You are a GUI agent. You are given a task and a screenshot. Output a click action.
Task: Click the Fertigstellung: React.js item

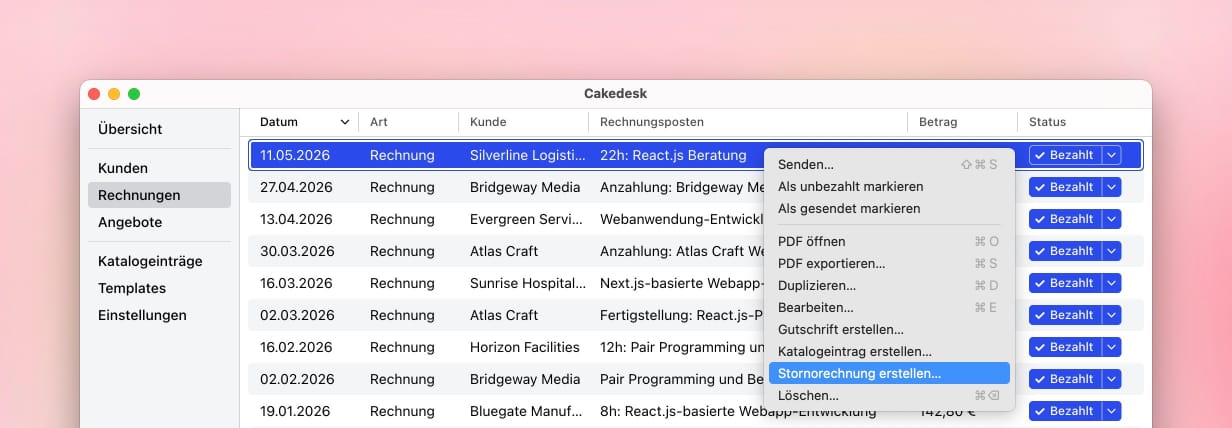tap(683, 315)
